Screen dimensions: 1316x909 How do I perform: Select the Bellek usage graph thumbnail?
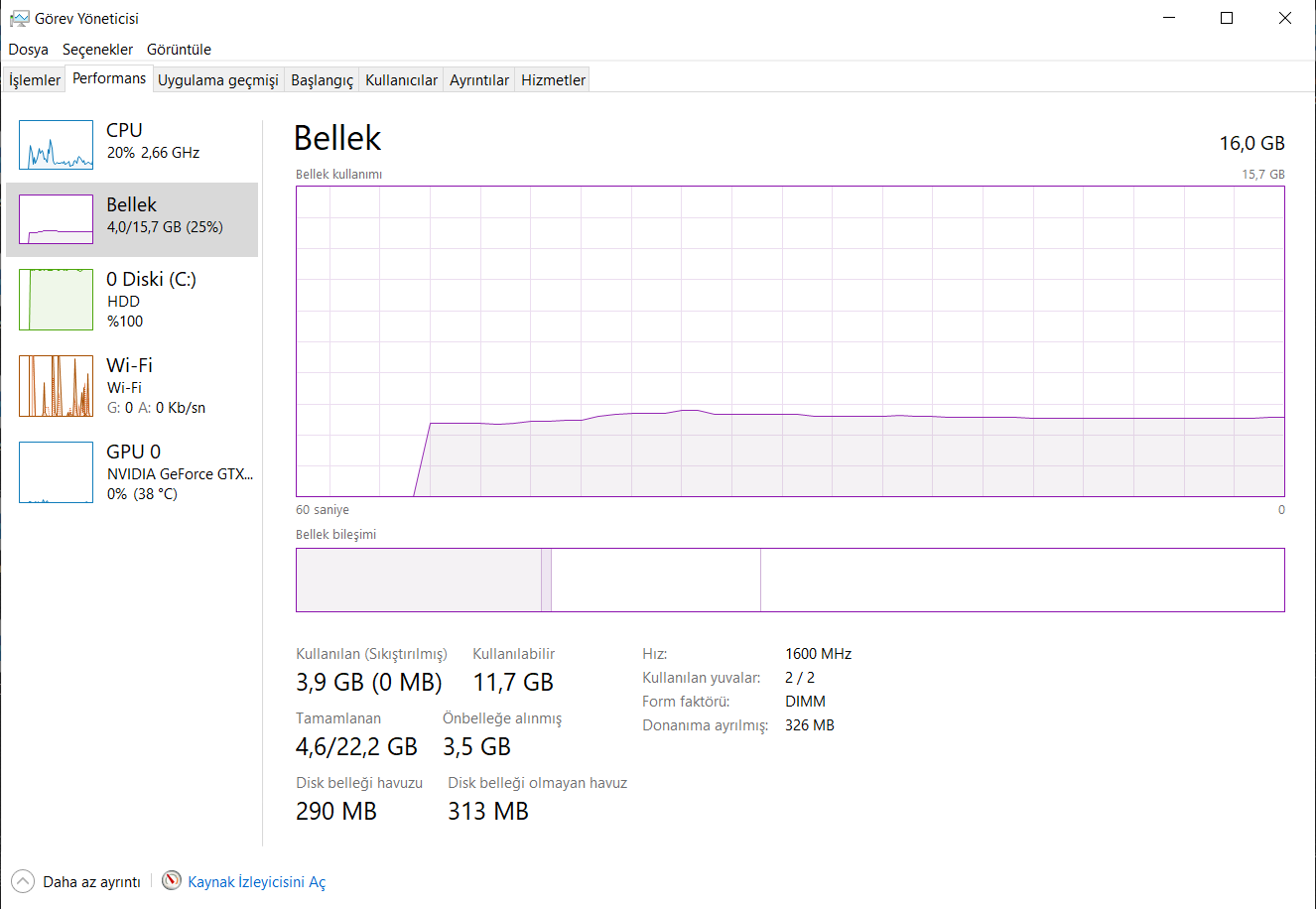[56, 219]
